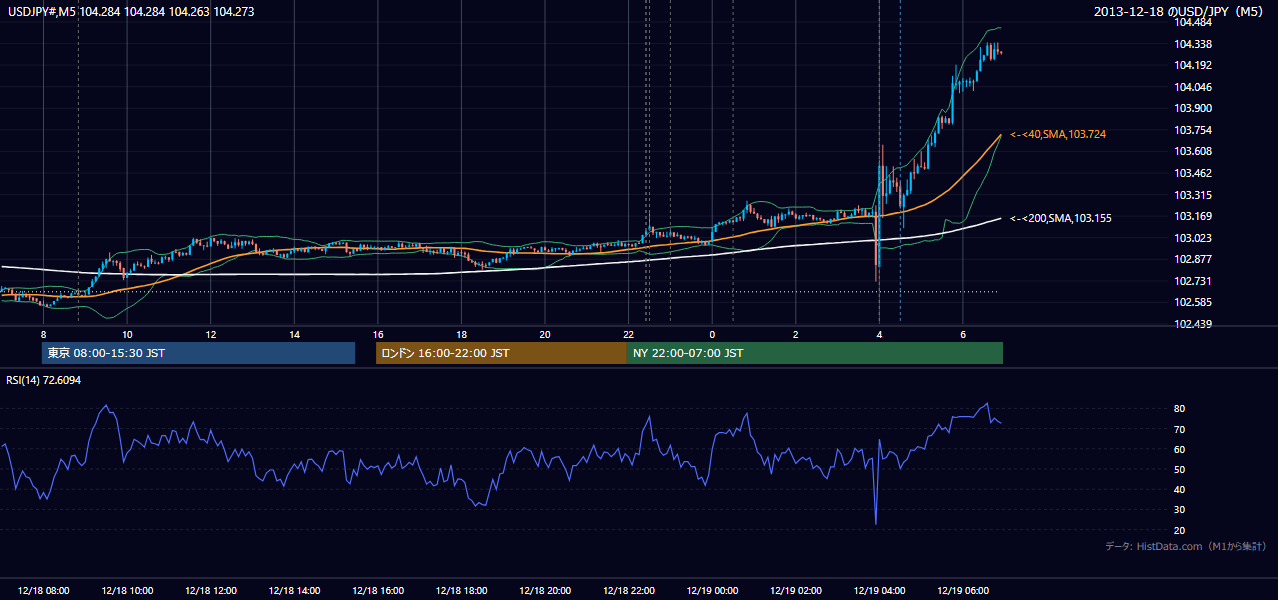The image size is (1278, 600).
Task: Click hour label 4 under price chart
Action: tap(879, 334)
